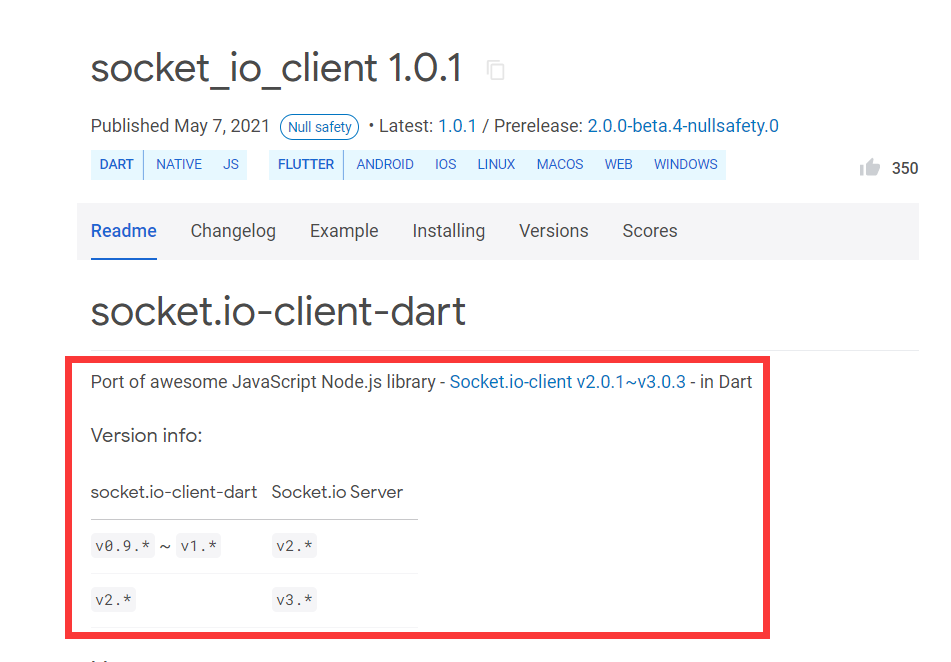
Task: Go to the Installing tab
Action: (449, 231)
